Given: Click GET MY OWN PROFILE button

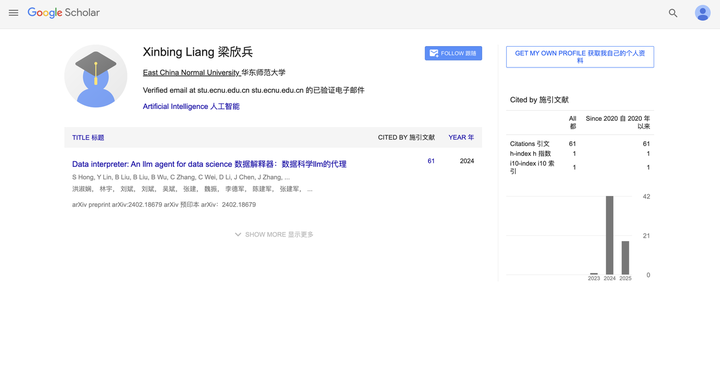Looking at the screenshot, I should (580, 57).
